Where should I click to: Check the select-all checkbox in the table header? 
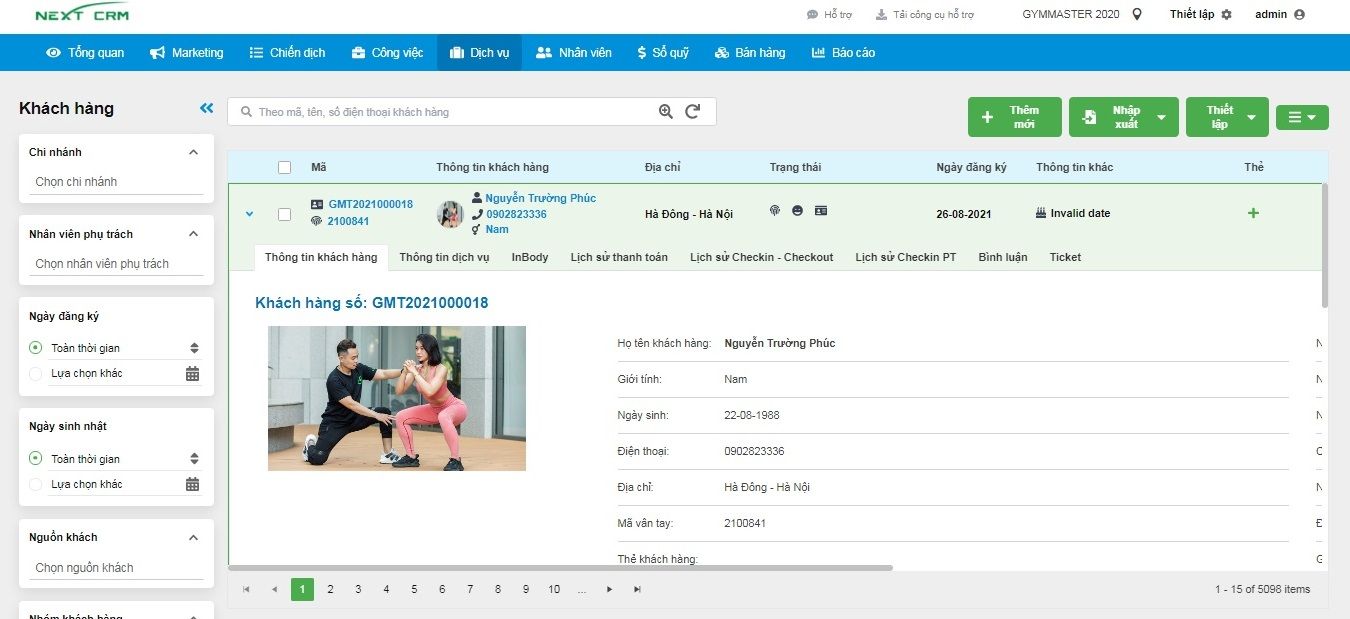[x=284, y=166]
